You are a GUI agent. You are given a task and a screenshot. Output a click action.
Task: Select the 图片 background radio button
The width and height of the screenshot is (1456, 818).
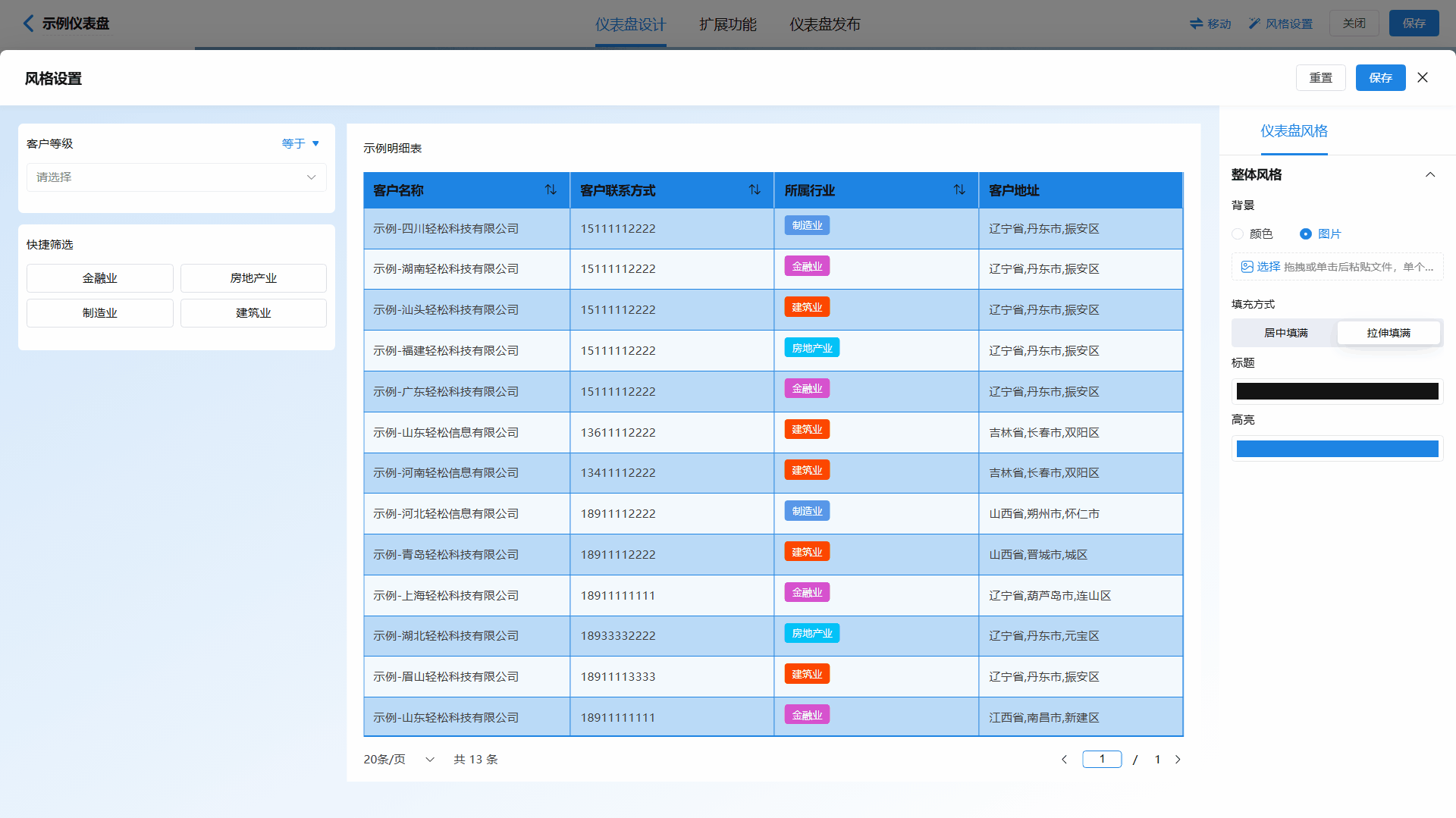[1306, 234]
